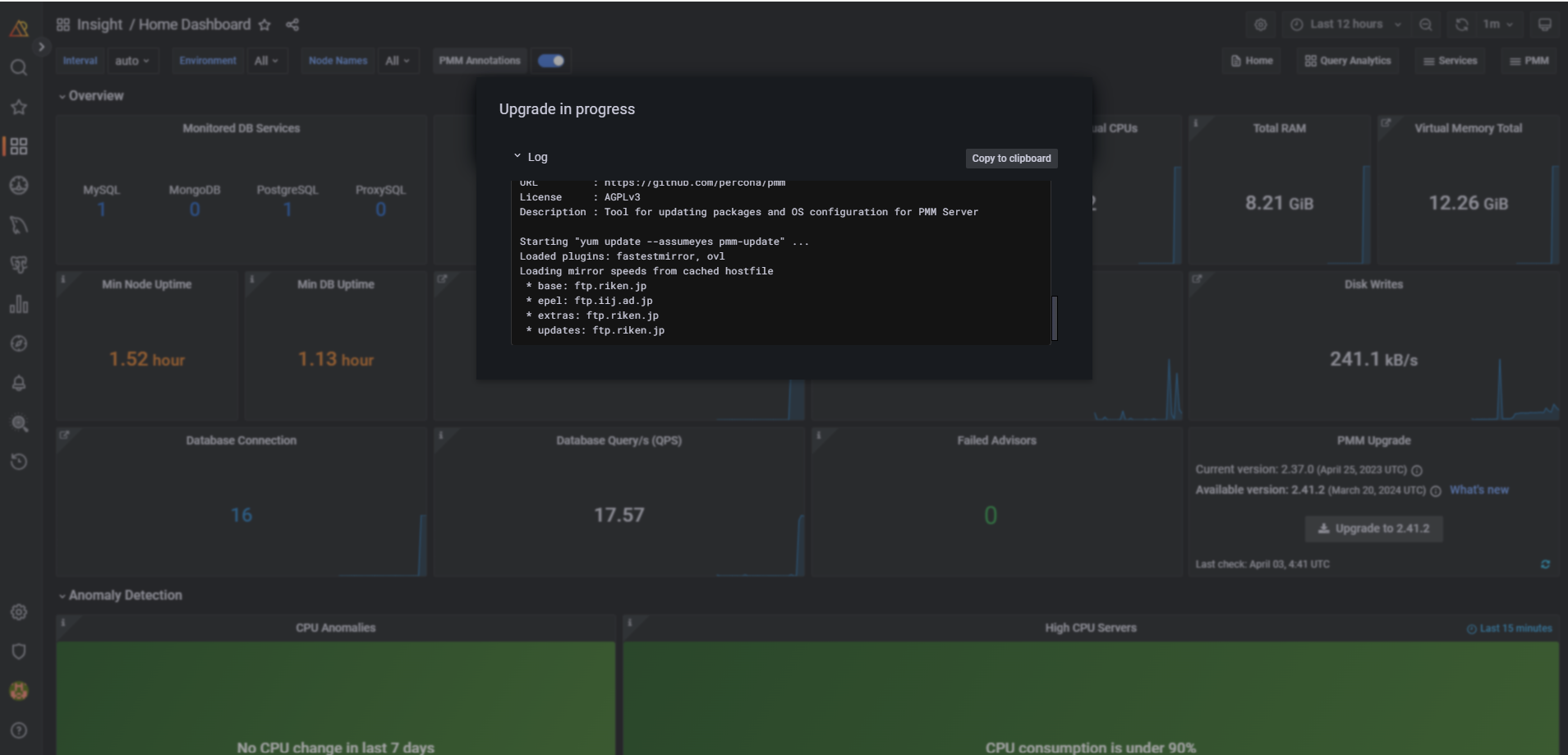Open the Backup history icon in sidebar
This screenshot has height=755, width=1568.
point(19,462)
